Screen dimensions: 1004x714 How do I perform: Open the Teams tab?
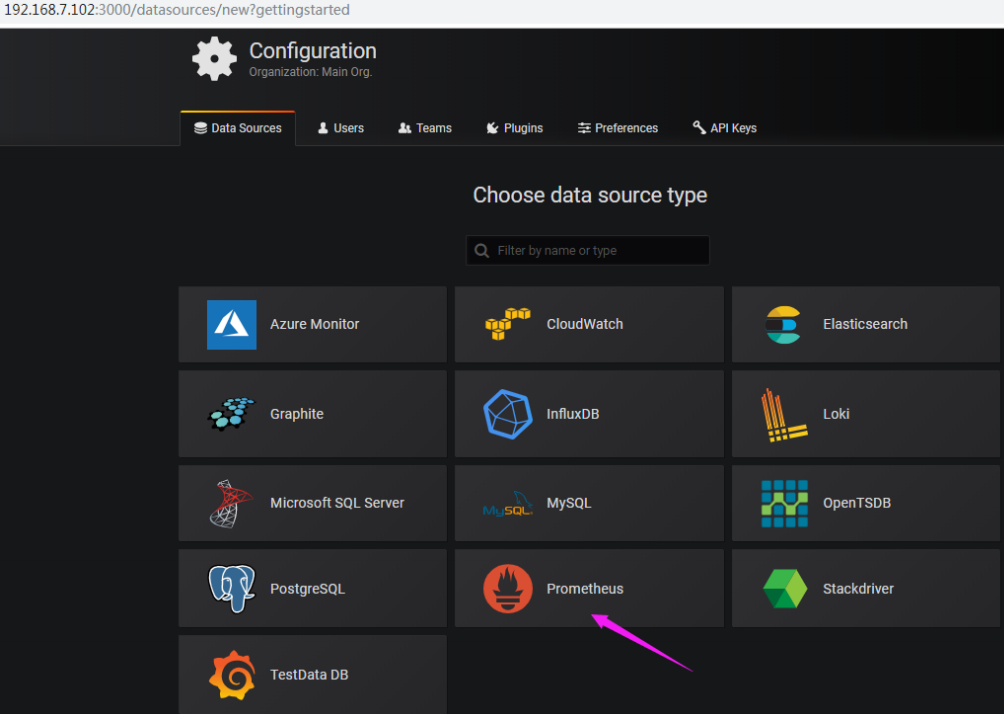click(x=425, y=128)
